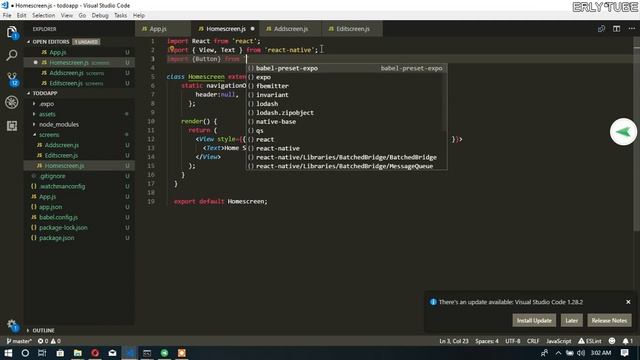The image size is (640, 360).
Task: Open Addscreen.js in screens folder tree
Action: [62, 145]
